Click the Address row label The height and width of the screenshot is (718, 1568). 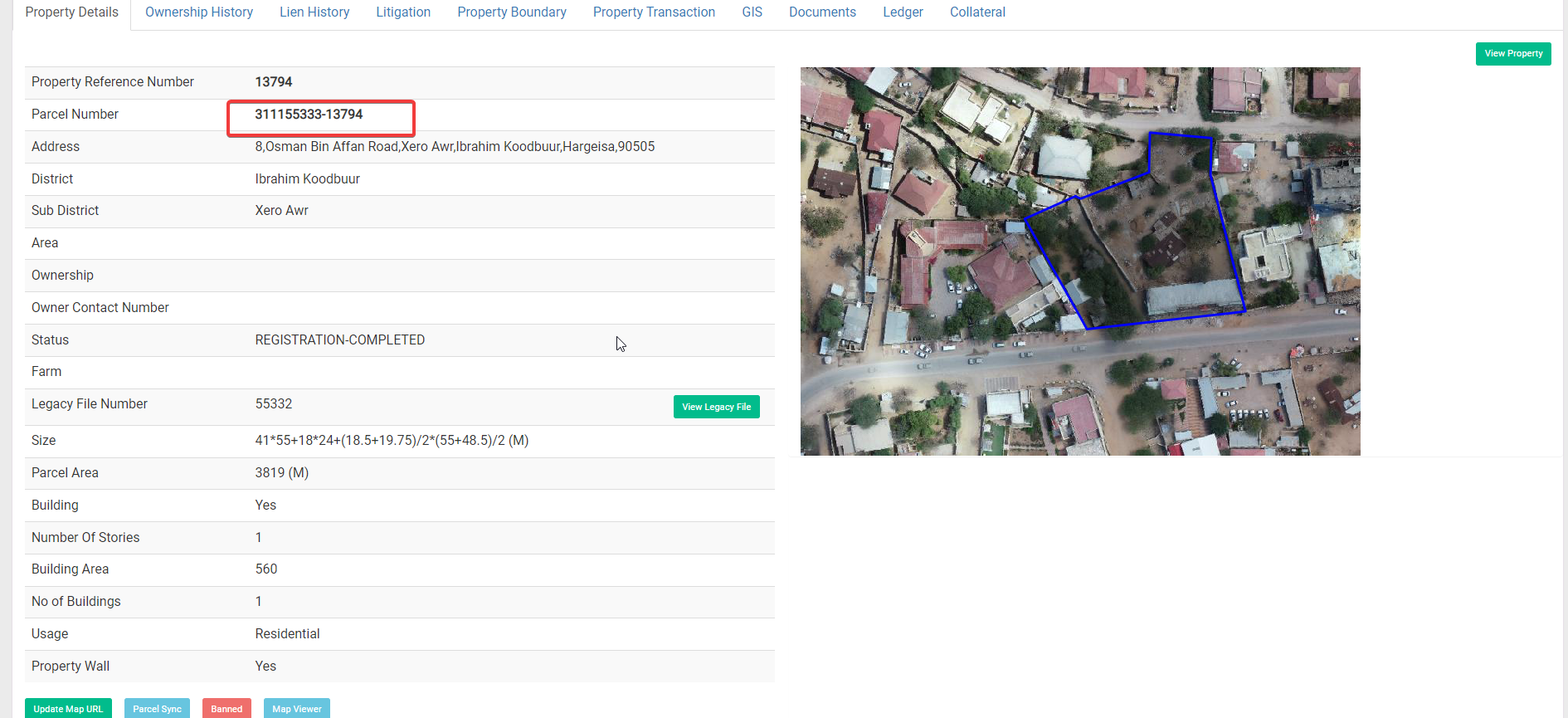point(56,147)
